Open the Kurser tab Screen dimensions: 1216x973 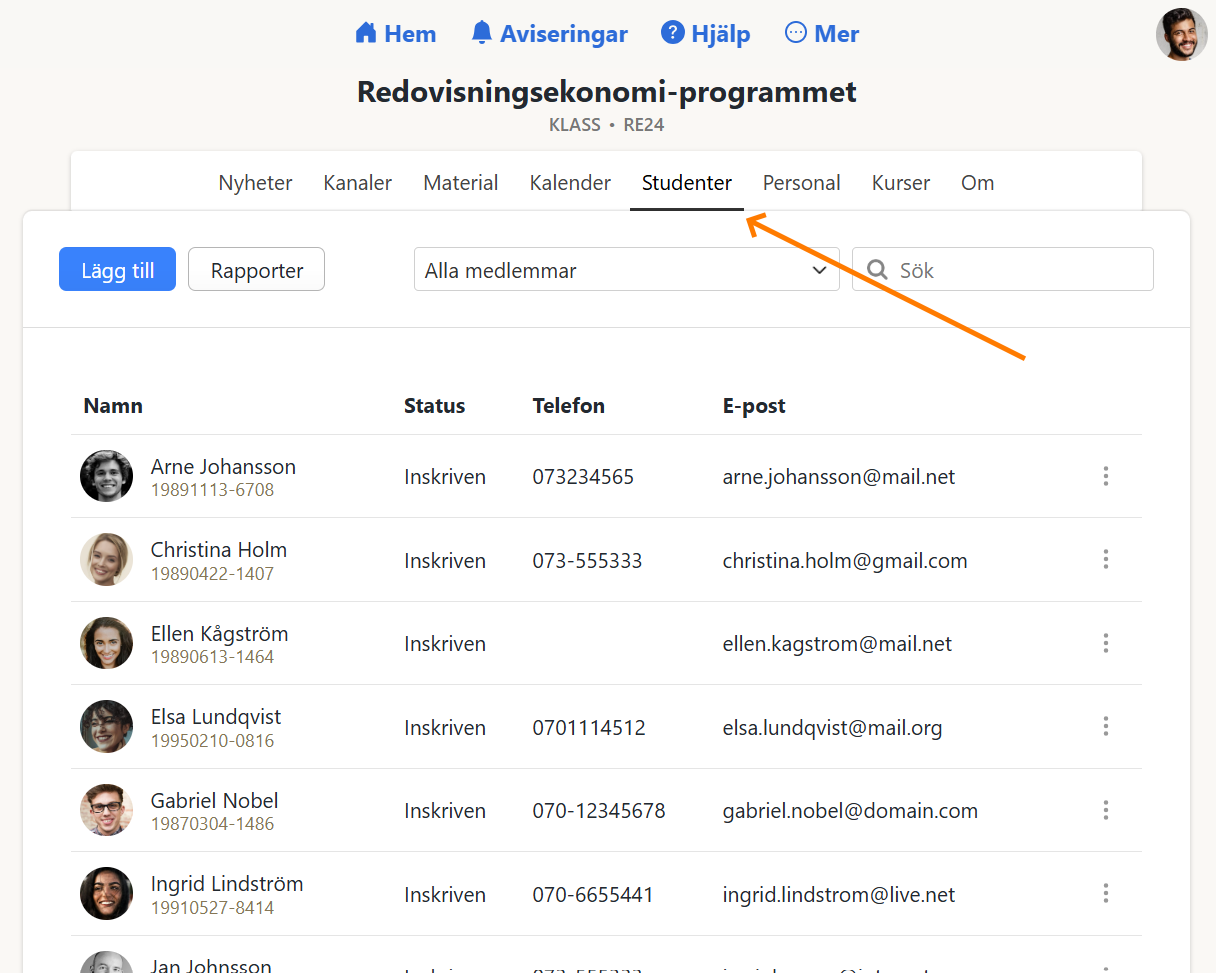point(900,183)
